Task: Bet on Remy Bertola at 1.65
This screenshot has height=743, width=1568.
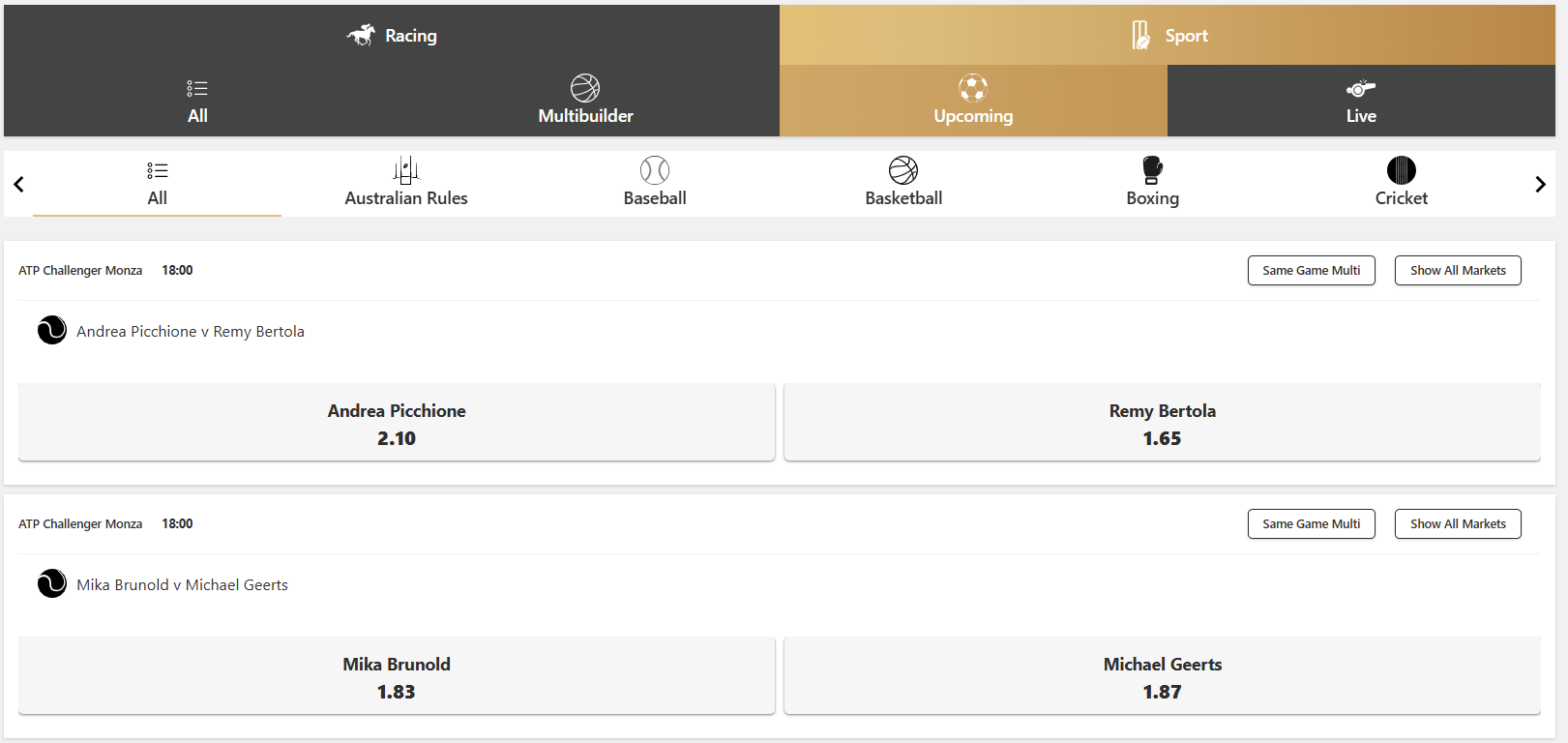Action: [x=1163, y=423]
